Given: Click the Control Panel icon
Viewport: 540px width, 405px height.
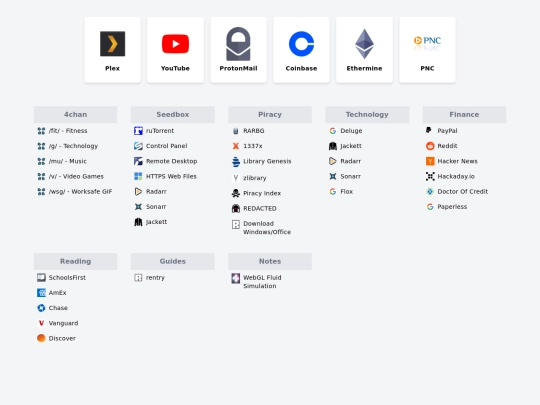Looking at the screenshot, I should [138, 146].
